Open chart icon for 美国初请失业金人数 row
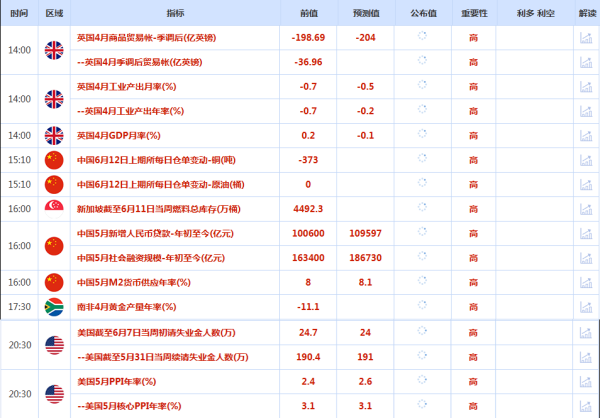The width and height of the screenshot is (600, 418). [x=585, y=333]
